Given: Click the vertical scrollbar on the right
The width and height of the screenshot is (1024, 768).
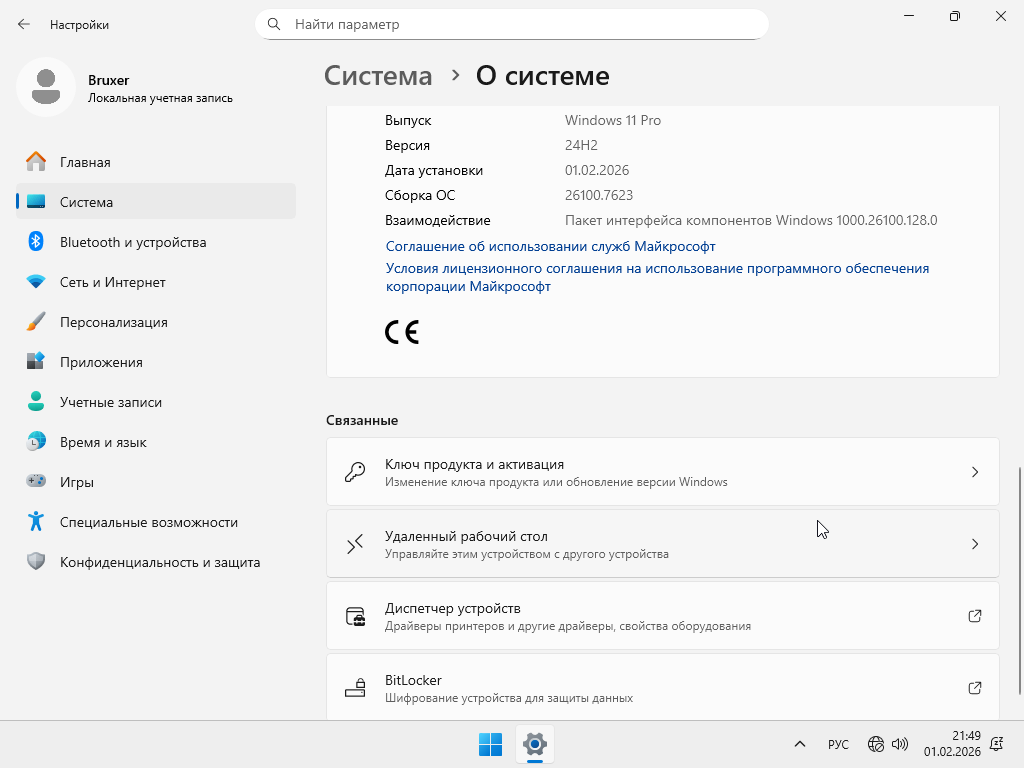Looking at the screenshot, I should (x=1019, y=580).
